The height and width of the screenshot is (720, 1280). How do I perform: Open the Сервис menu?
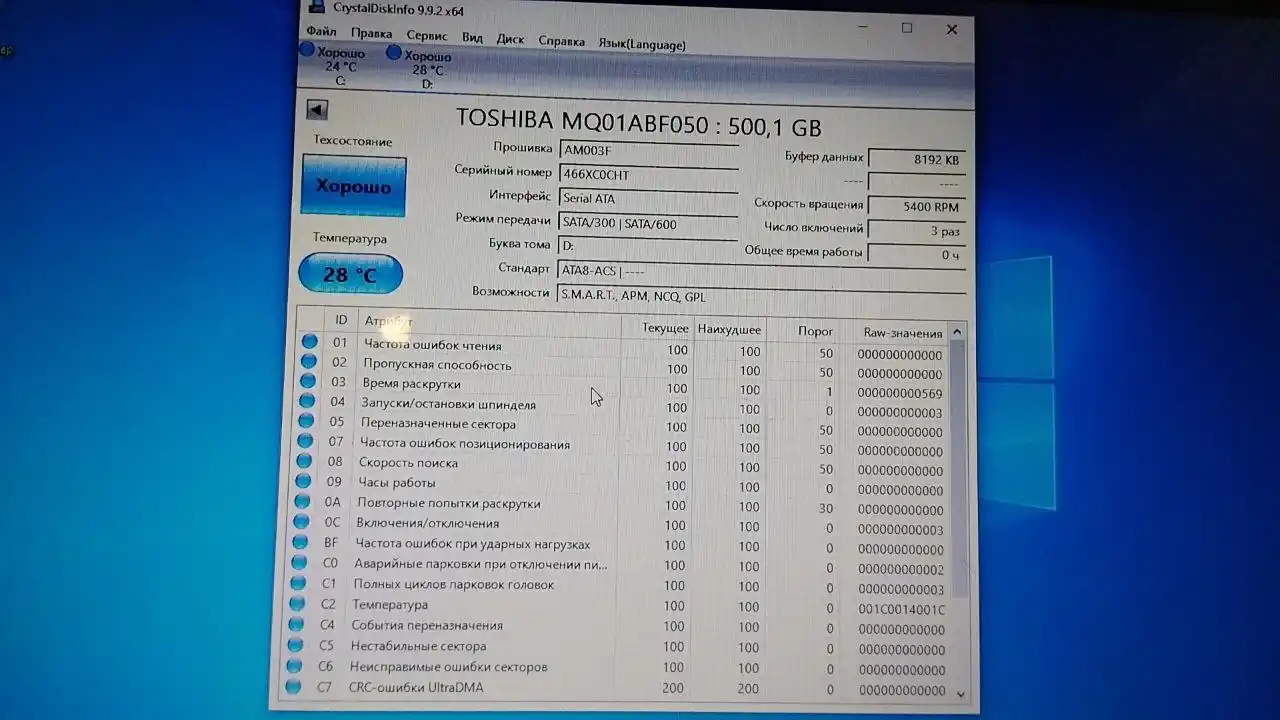[427, 35]
